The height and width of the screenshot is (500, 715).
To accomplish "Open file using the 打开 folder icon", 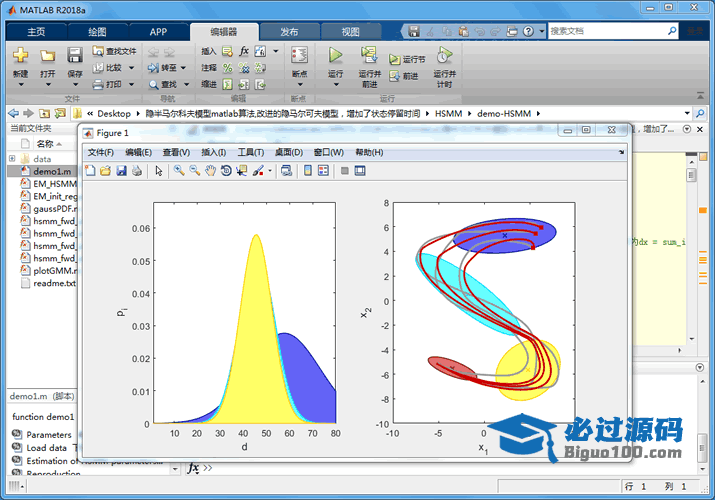I will [x=47, y=56].
